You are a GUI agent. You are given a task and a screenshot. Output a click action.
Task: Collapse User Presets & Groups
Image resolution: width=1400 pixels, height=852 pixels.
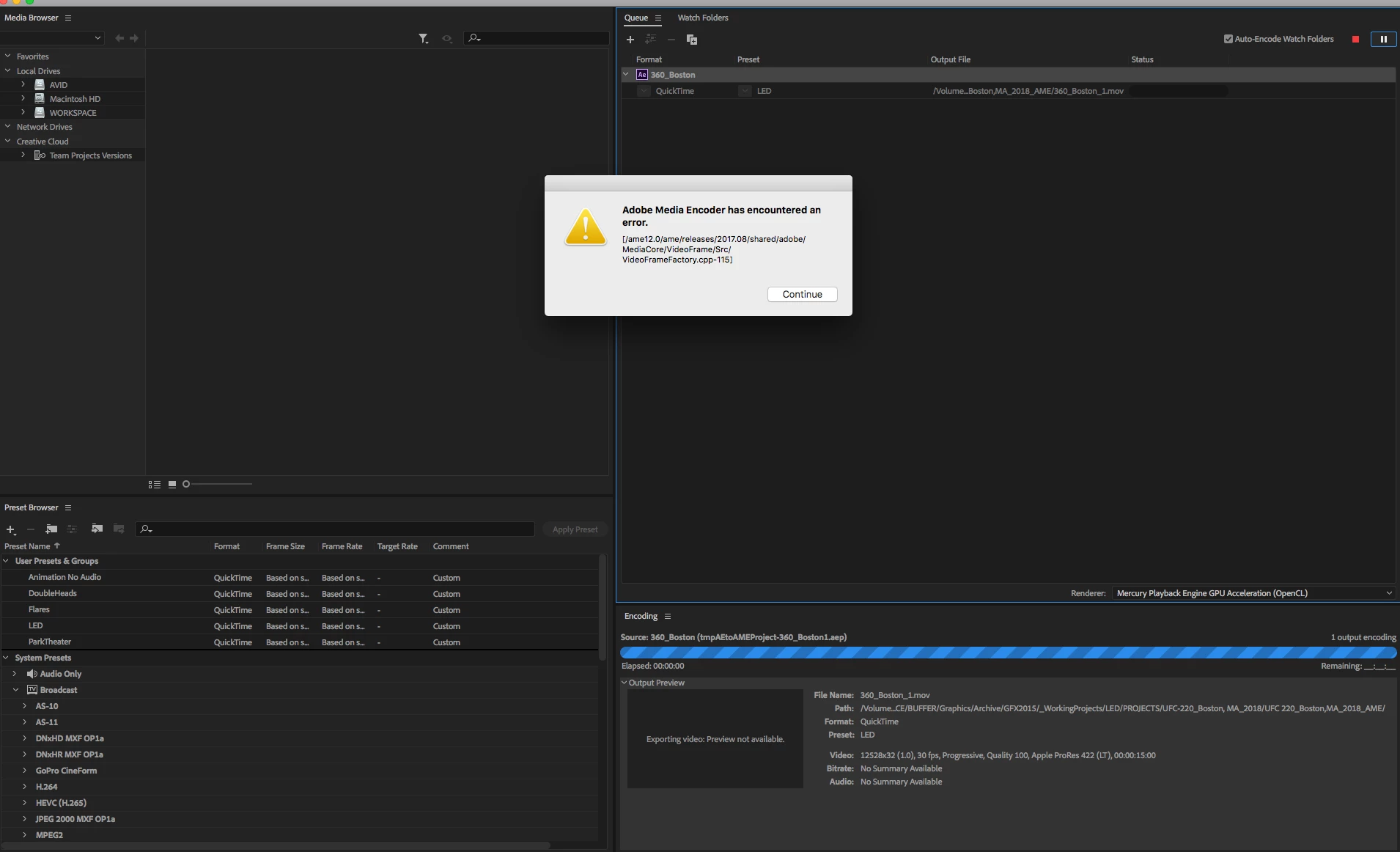[7, 561]
